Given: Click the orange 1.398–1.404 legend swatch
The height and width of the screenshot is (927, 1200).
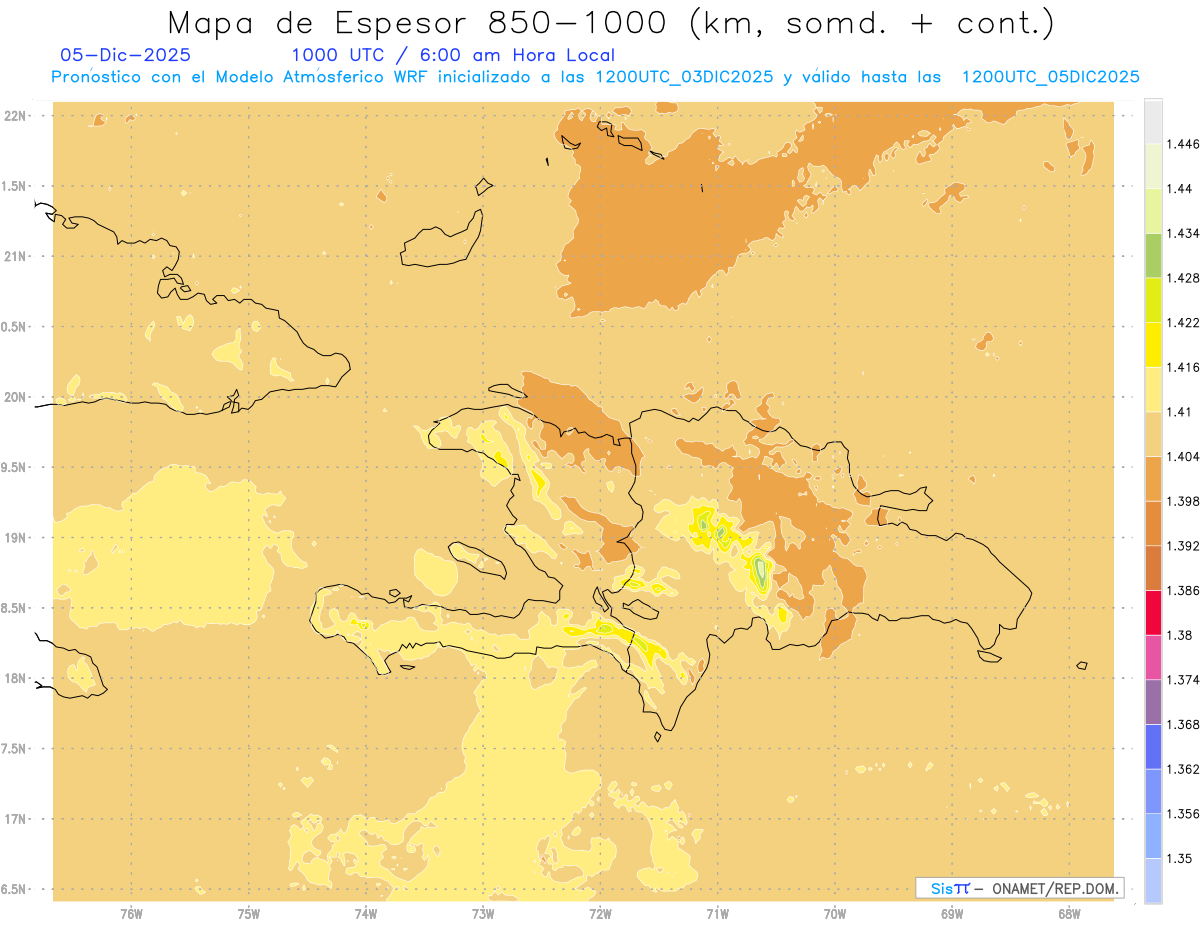Looking at the screenshot, I should [x=1153, y=479].
